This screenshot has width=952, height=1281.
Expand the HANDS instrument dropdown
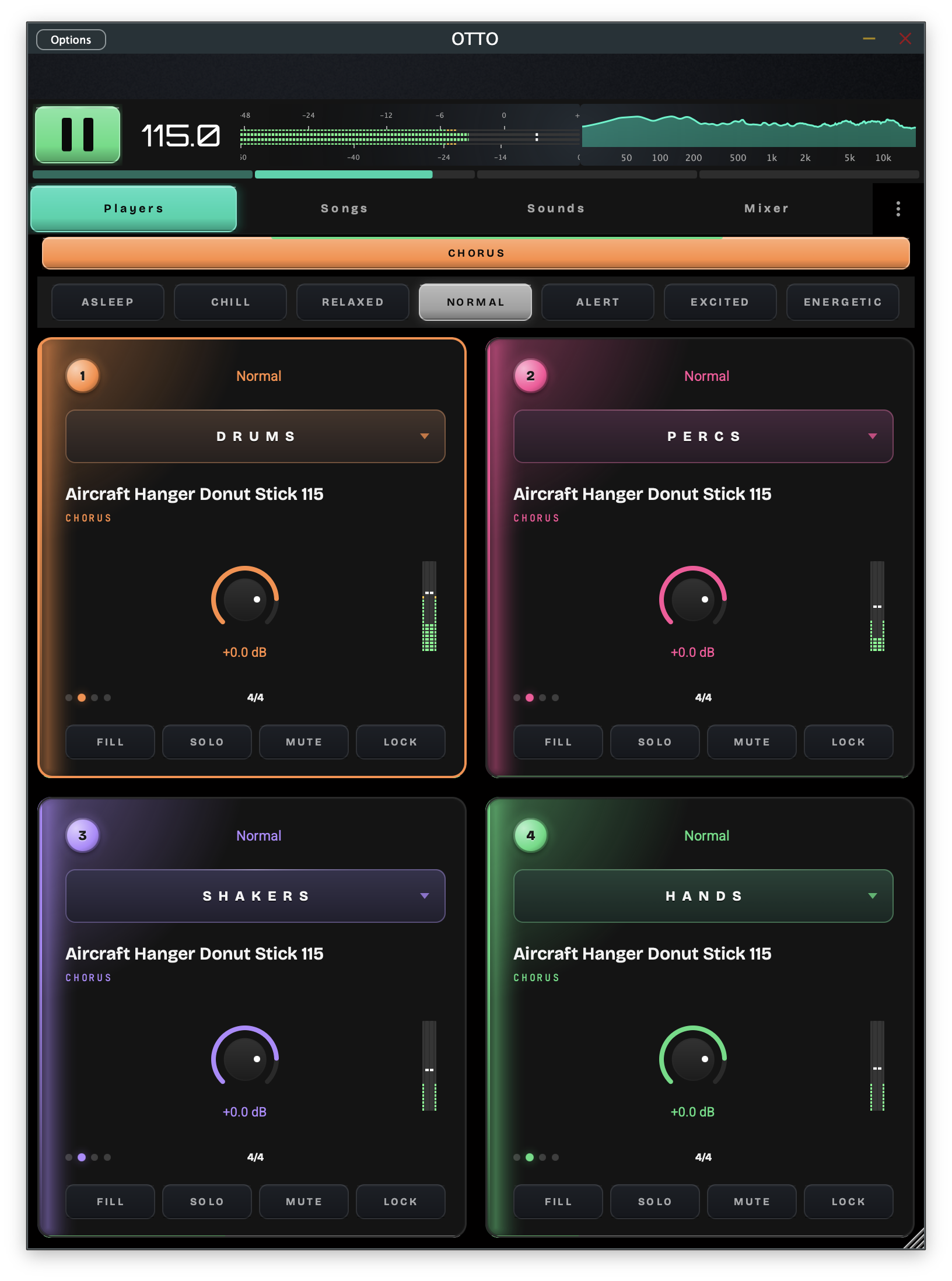[703, 896]
